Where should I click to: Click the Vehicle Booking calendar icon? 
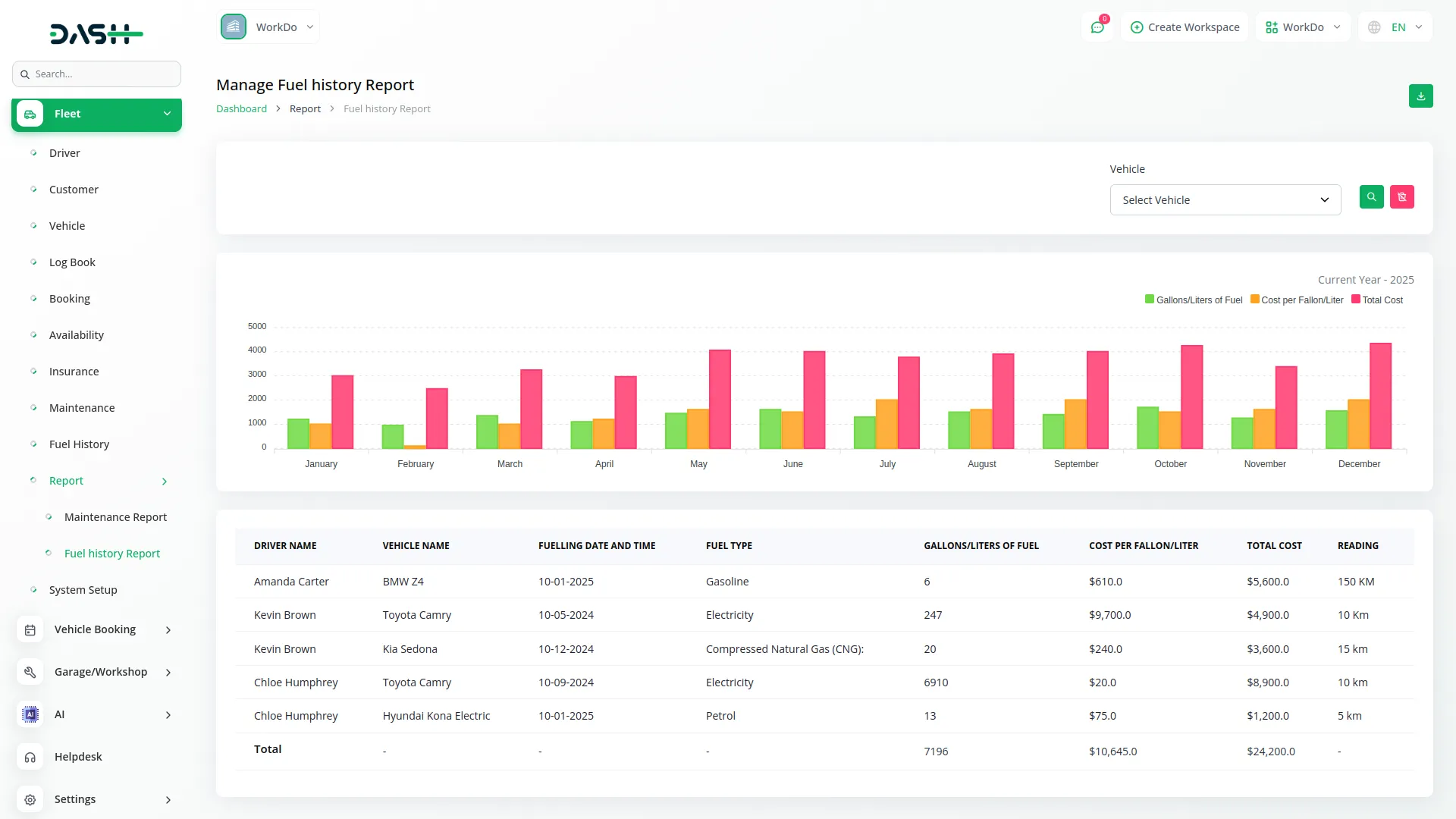[30, 630]
